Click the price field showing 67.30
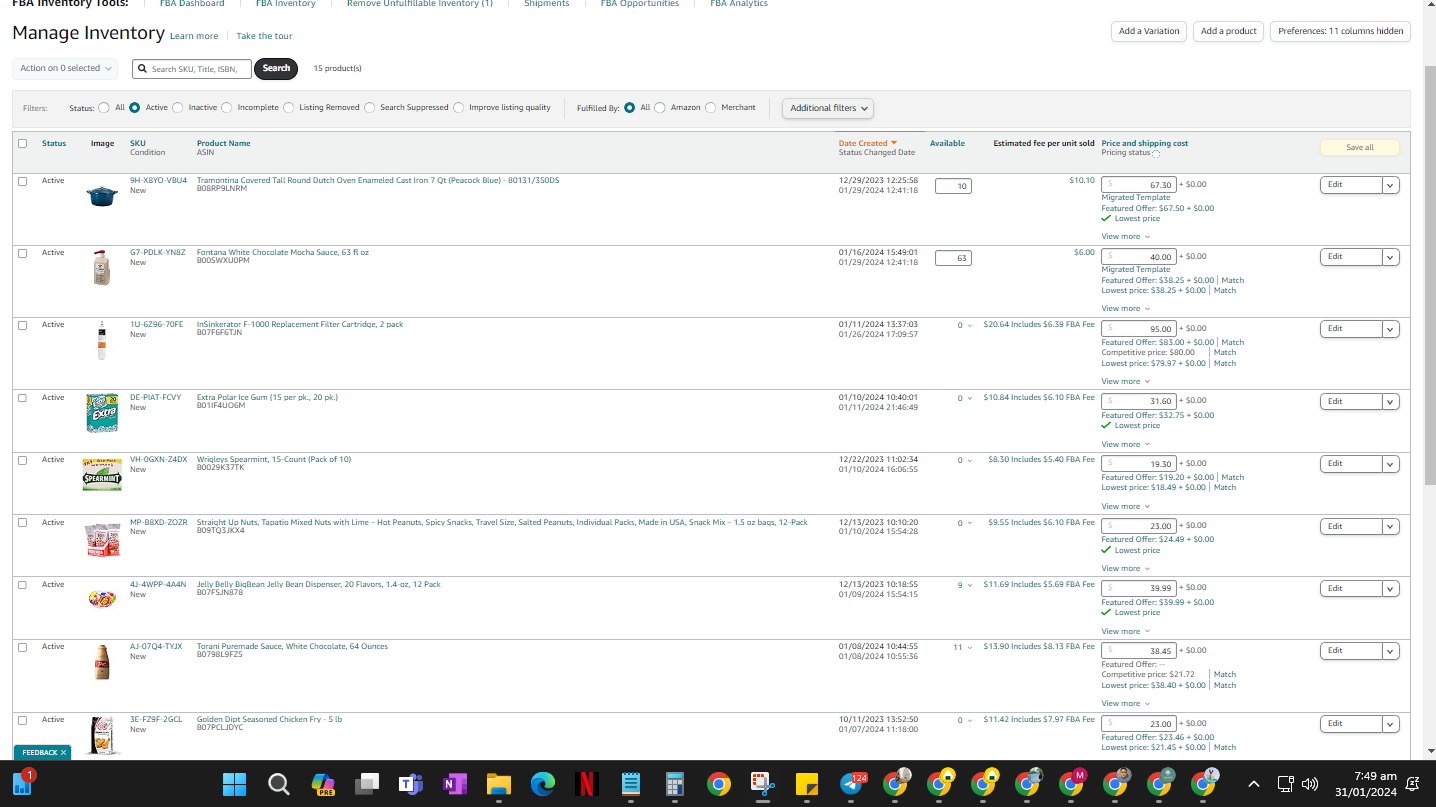1436x807 pixels. (x=1139, y=185)
